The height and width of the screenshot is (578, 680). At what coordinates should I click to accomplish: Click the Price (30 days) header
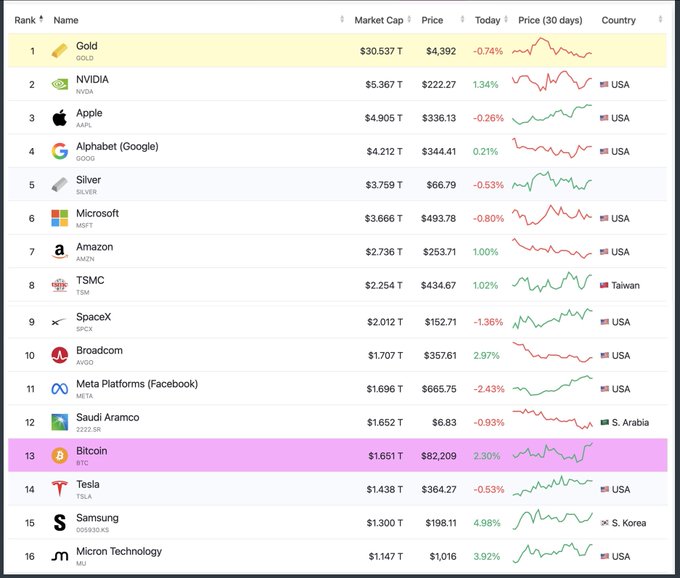click(x=550, y=20)
